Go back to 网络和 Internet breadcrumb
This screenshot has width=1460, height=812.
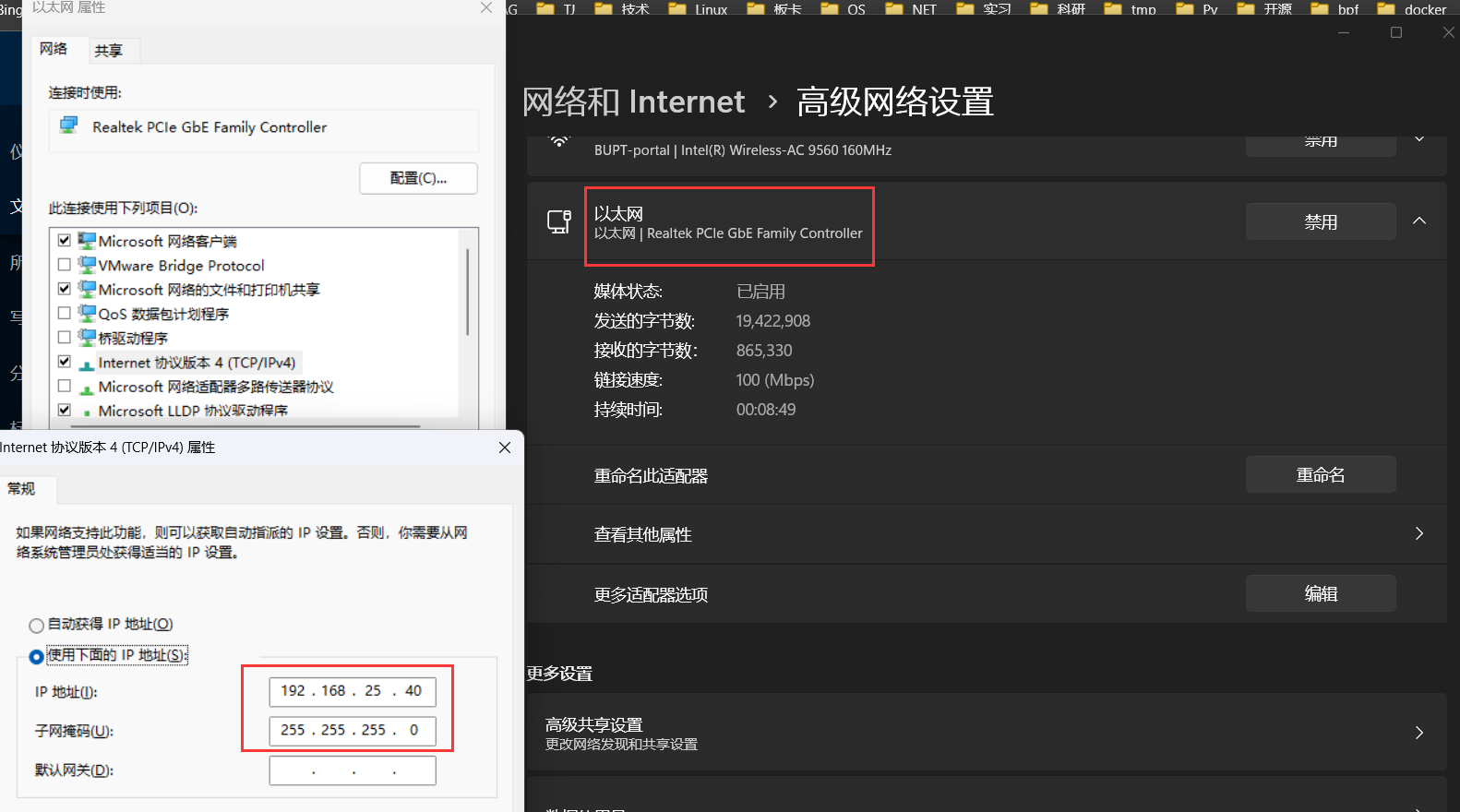point(633,101)
